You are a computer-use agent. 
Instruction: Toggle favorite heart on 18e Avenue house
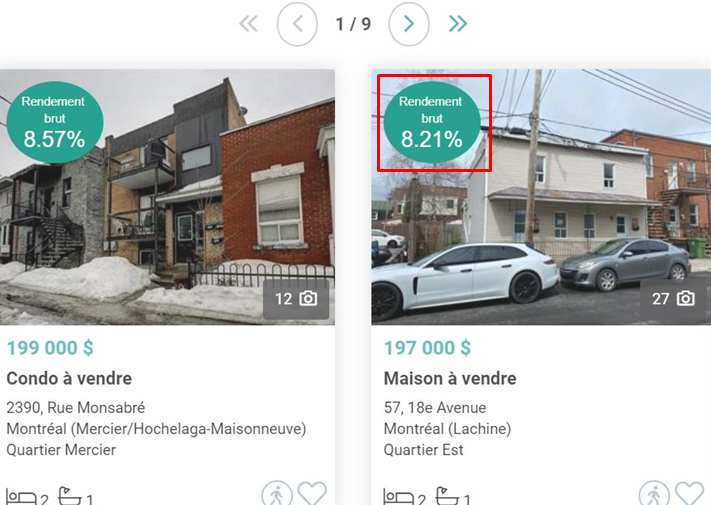[689, 493]
